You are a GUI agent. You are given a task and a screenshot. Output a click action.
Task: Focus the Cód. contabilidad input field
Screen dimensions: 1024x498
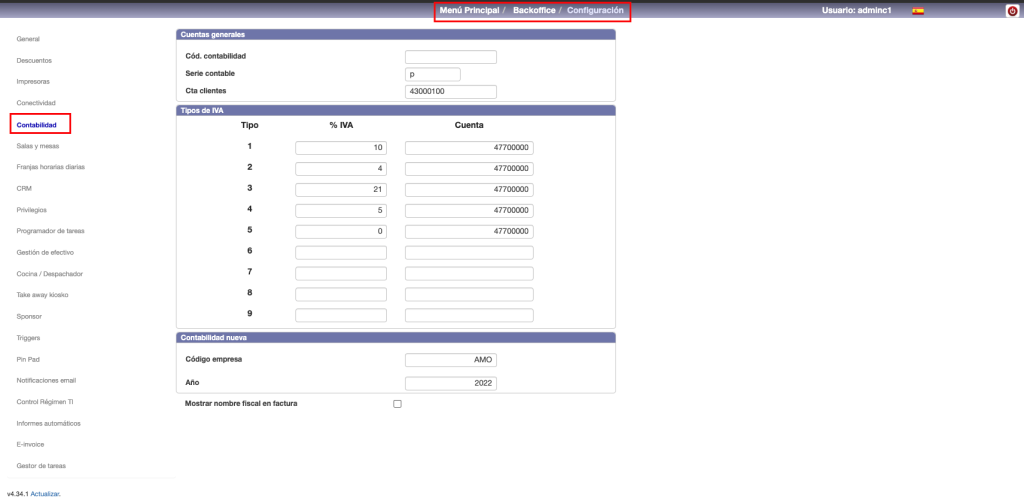tap(450, 57)
